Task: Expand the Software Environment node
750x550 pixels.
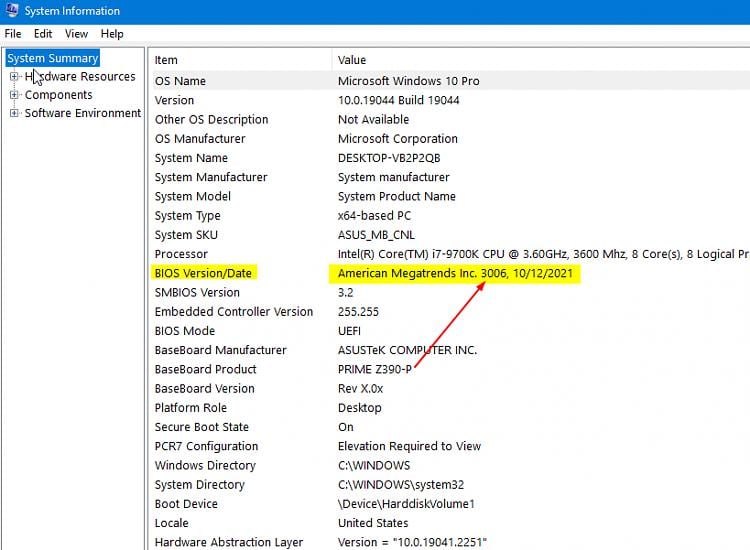Action: [x=14, y=113]
